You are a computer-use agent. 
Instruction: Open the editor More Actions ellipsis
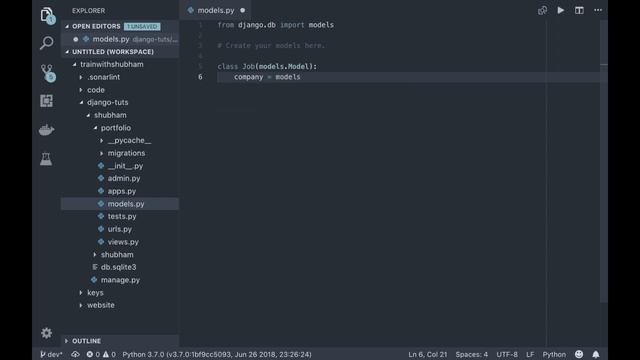[598, 10]
